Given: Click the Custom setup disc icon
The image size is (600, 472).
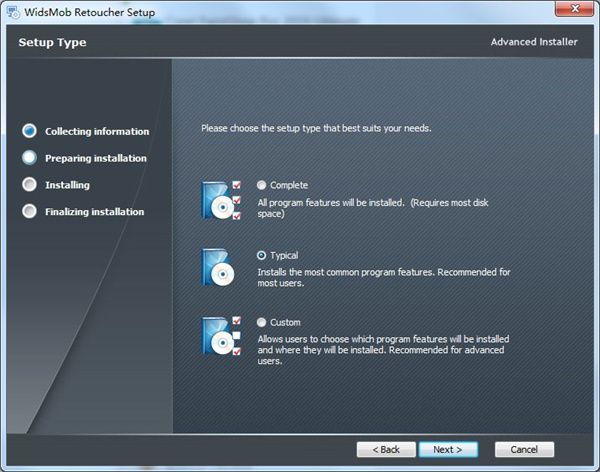Looking at the screenshot, I should (x=221, y=336).
